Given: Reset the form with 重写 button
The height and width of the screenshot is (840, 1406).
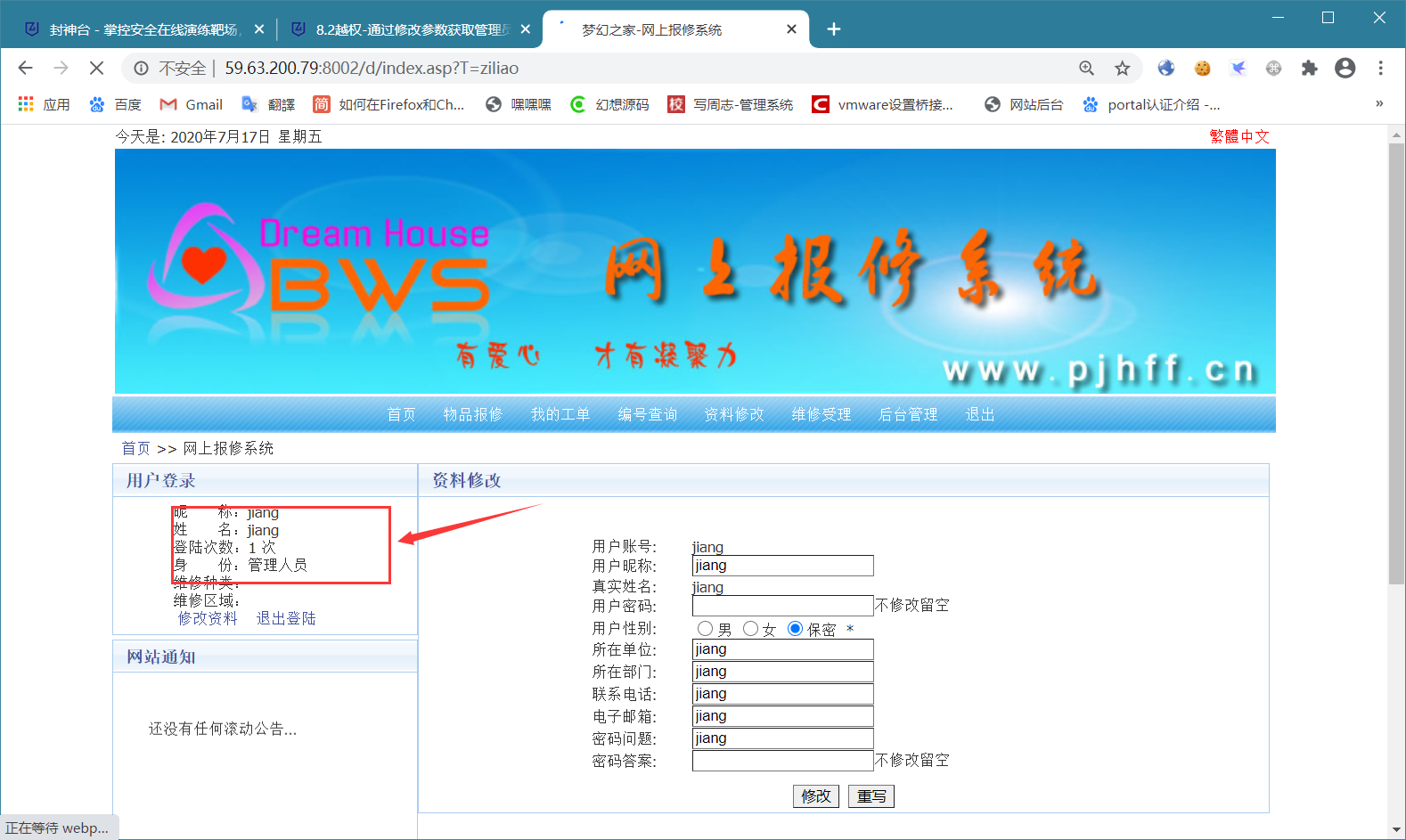Looking at the screenshot, I should [x=871, y=796].
